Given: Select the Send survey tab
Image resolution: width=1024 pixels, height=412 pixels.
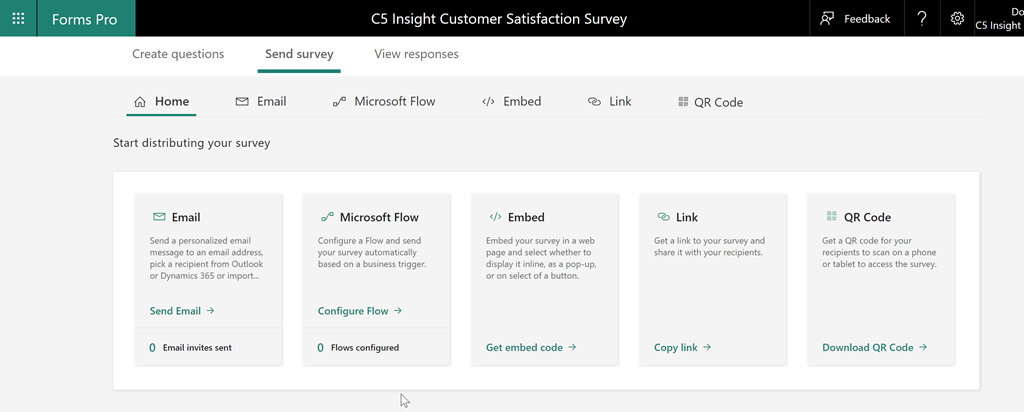Looking at the screenshot, I should pos(299,54).
